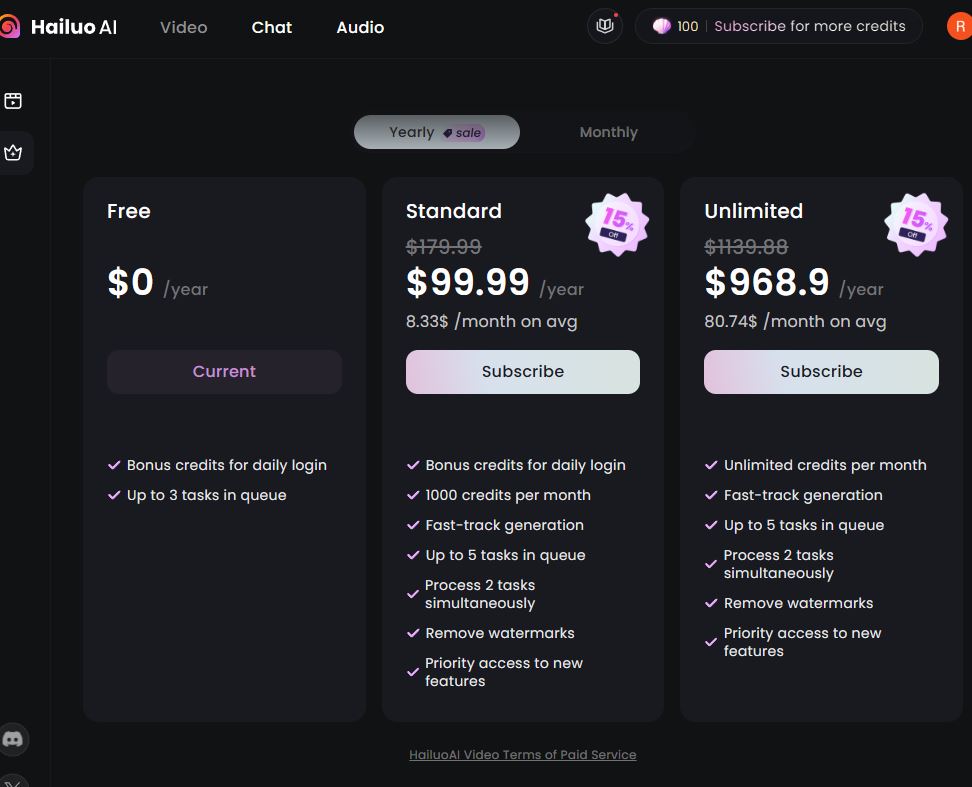Screen dimensions: 972x787
Task: Click the 15% off badge on Standard plan
Action: click(x=617, y=224)
